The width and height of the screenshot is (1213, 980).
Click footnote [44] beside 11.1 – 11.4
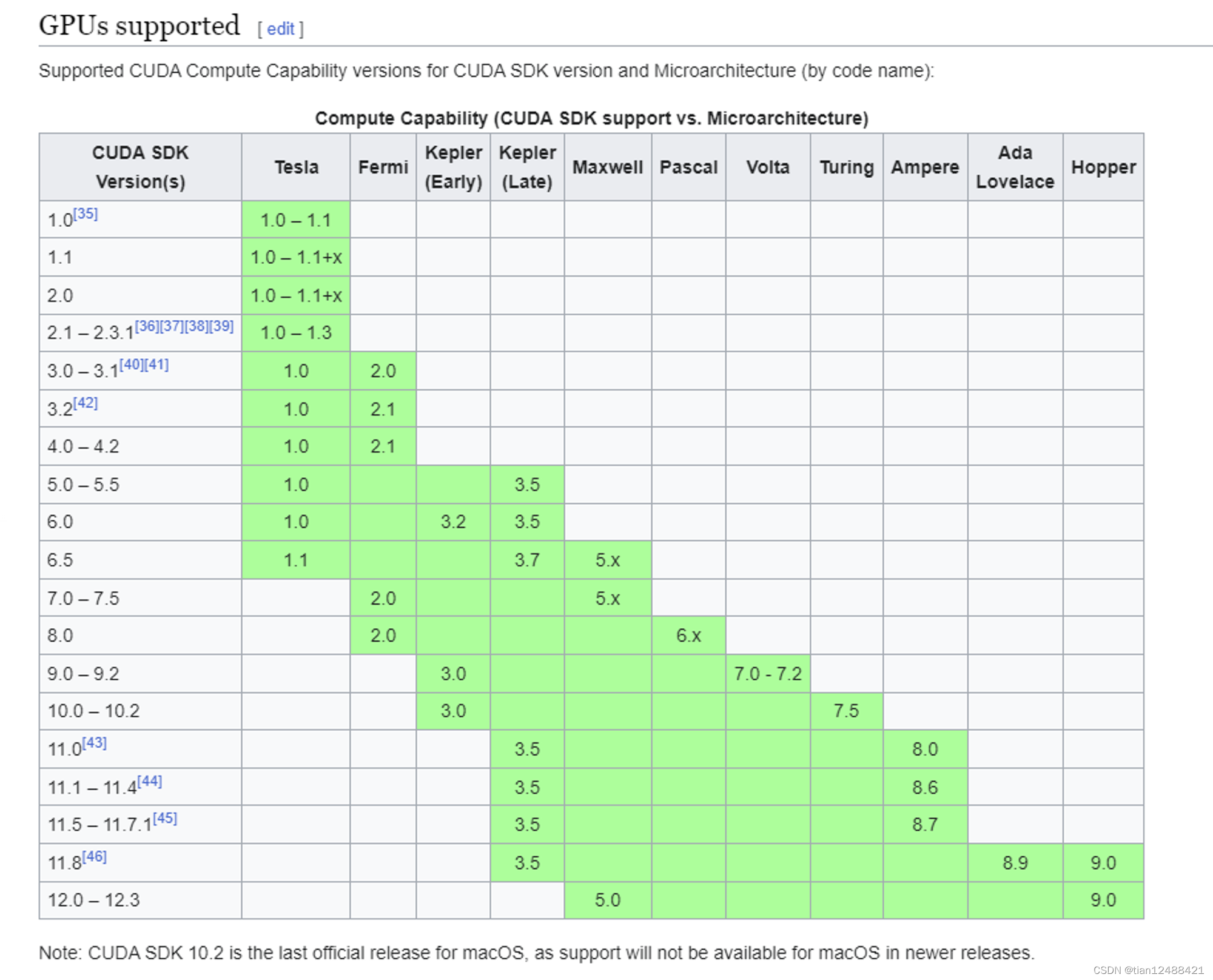click(150, 781)
